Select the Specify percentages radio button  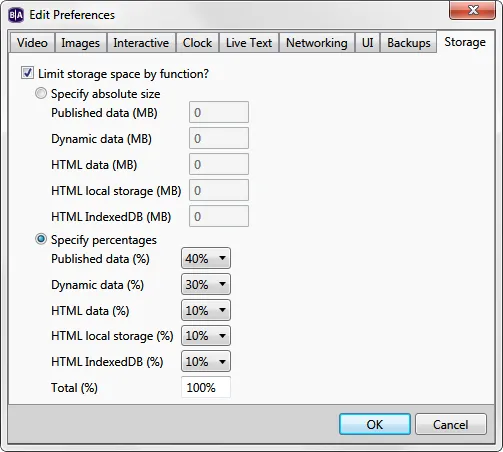(41, 239)
